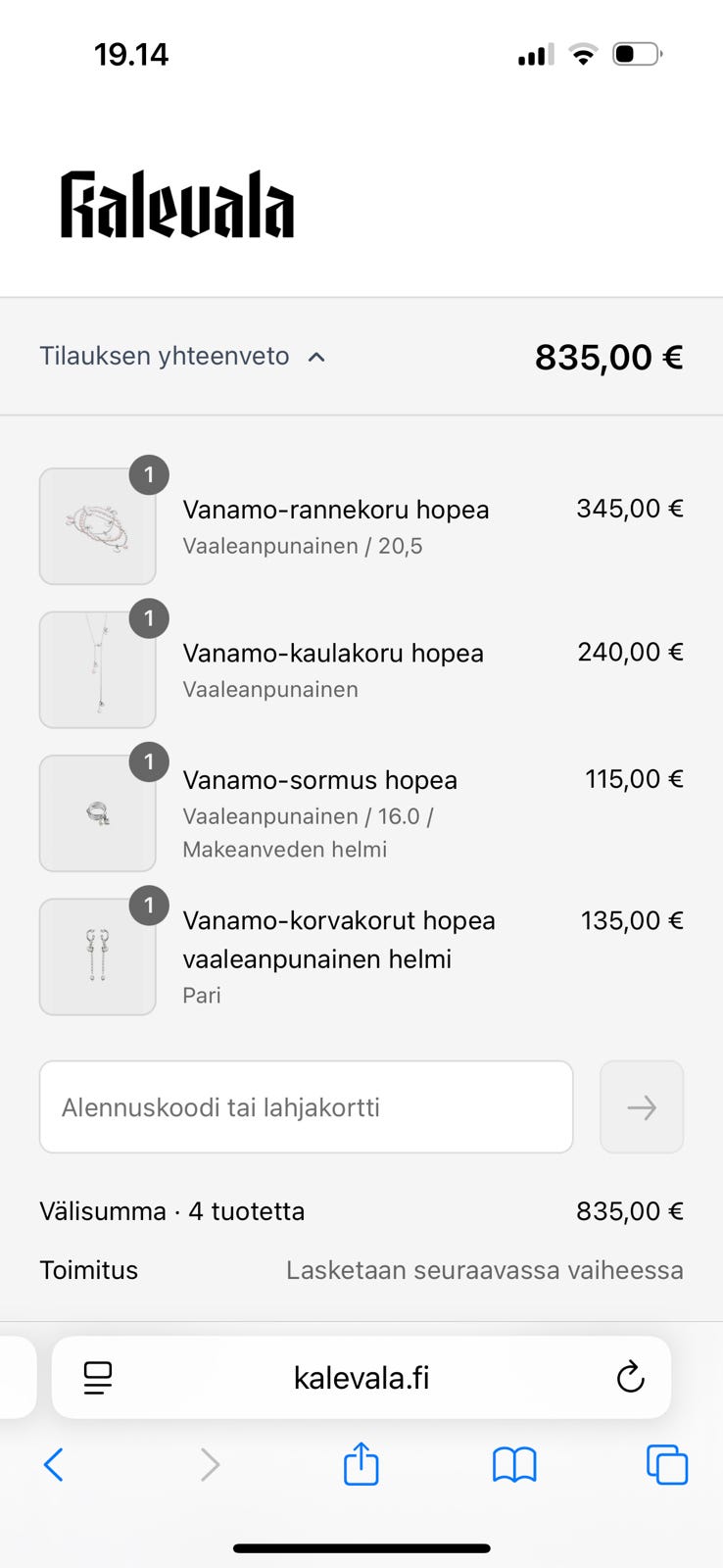Screen dimensions: 723x1568
Task: Tap the Kalevala logo
Action: [x=177, y=205]
